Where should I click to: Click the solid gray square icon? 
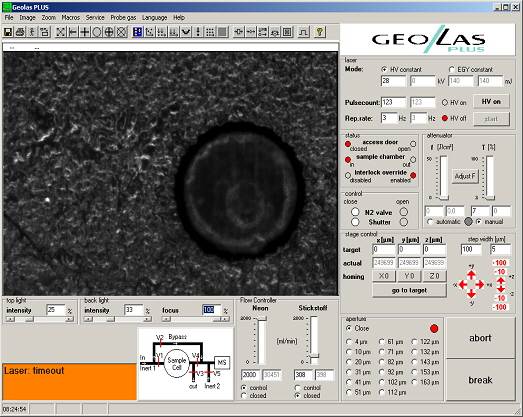coord(222,32)
